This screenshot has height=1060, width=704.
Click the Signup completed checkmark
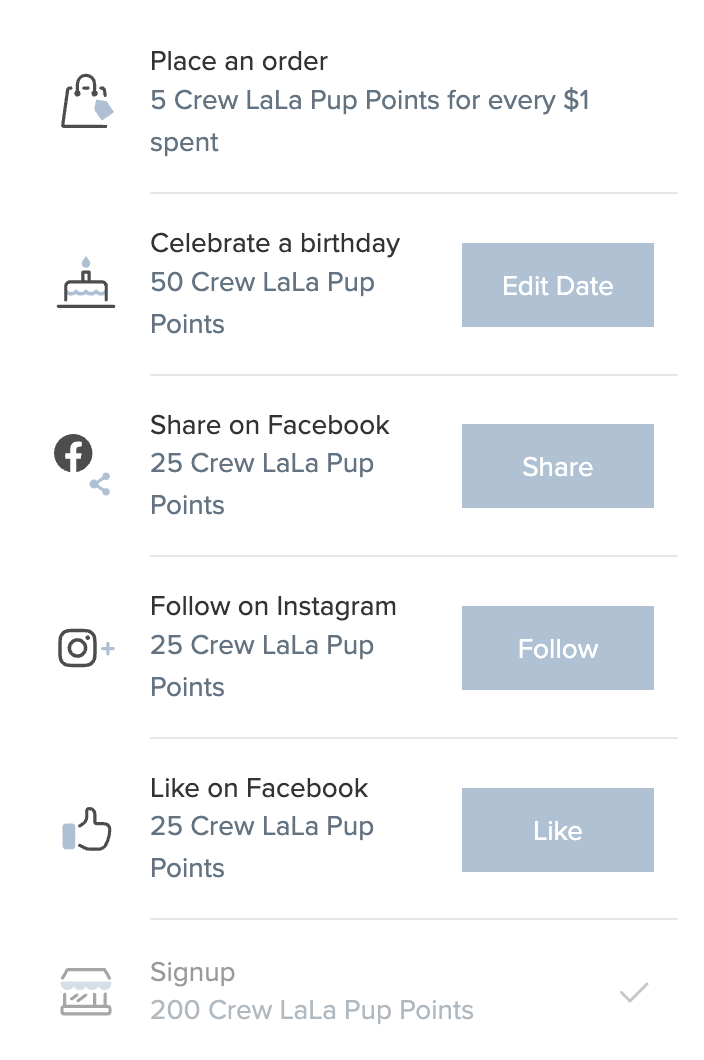click(634, 993)
